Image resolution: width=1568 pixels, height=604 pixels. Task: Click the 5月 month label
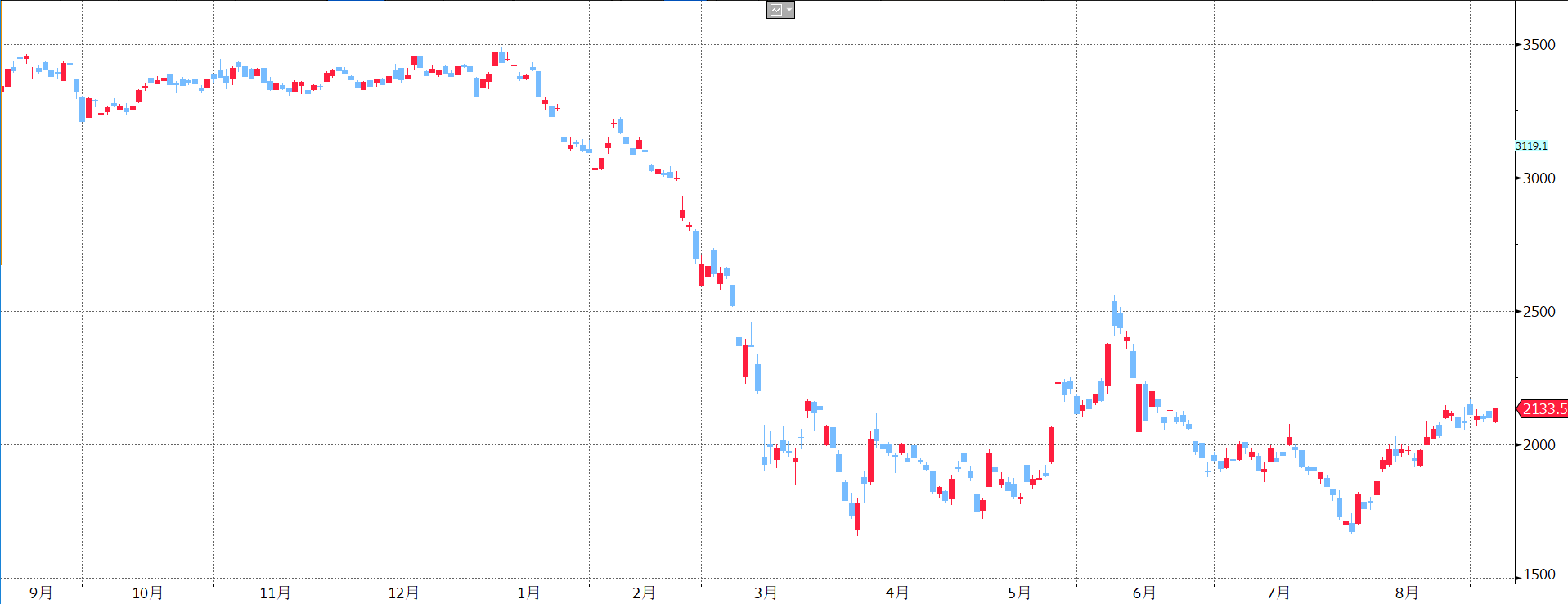1019,593
